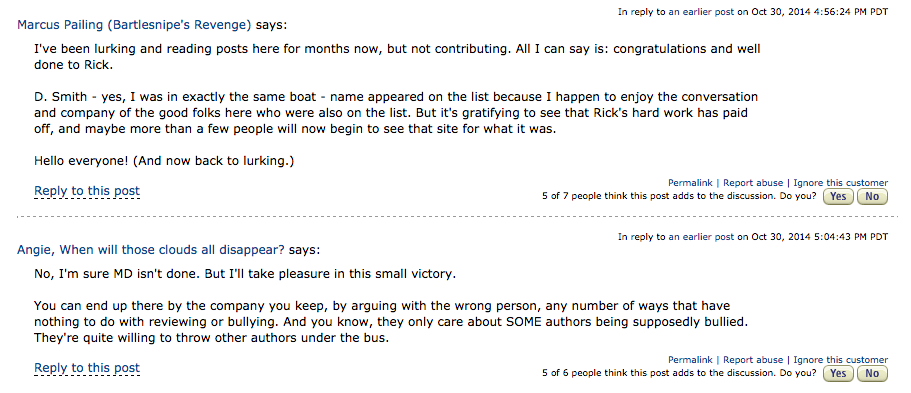This screenshot has width=911, height=393.
Task: Reply to Angie's post
Action: 87,367
